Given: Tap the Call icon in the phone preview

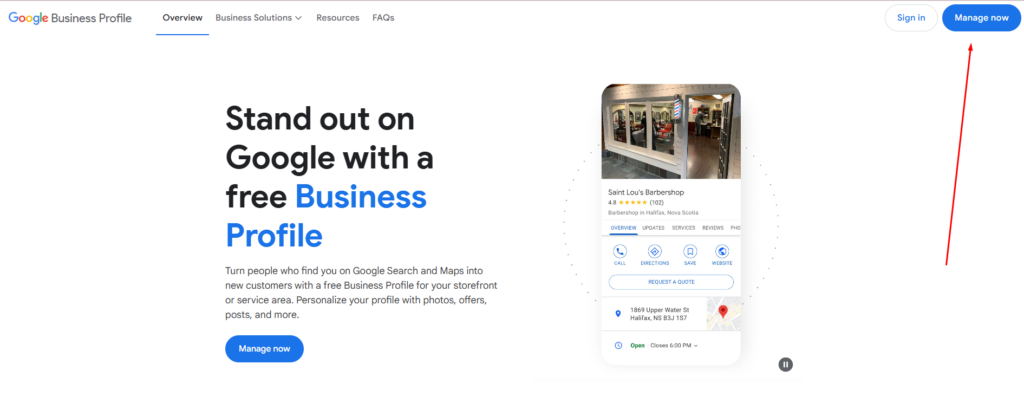Looking at the screenshot, I should click(x=620, y=251).
